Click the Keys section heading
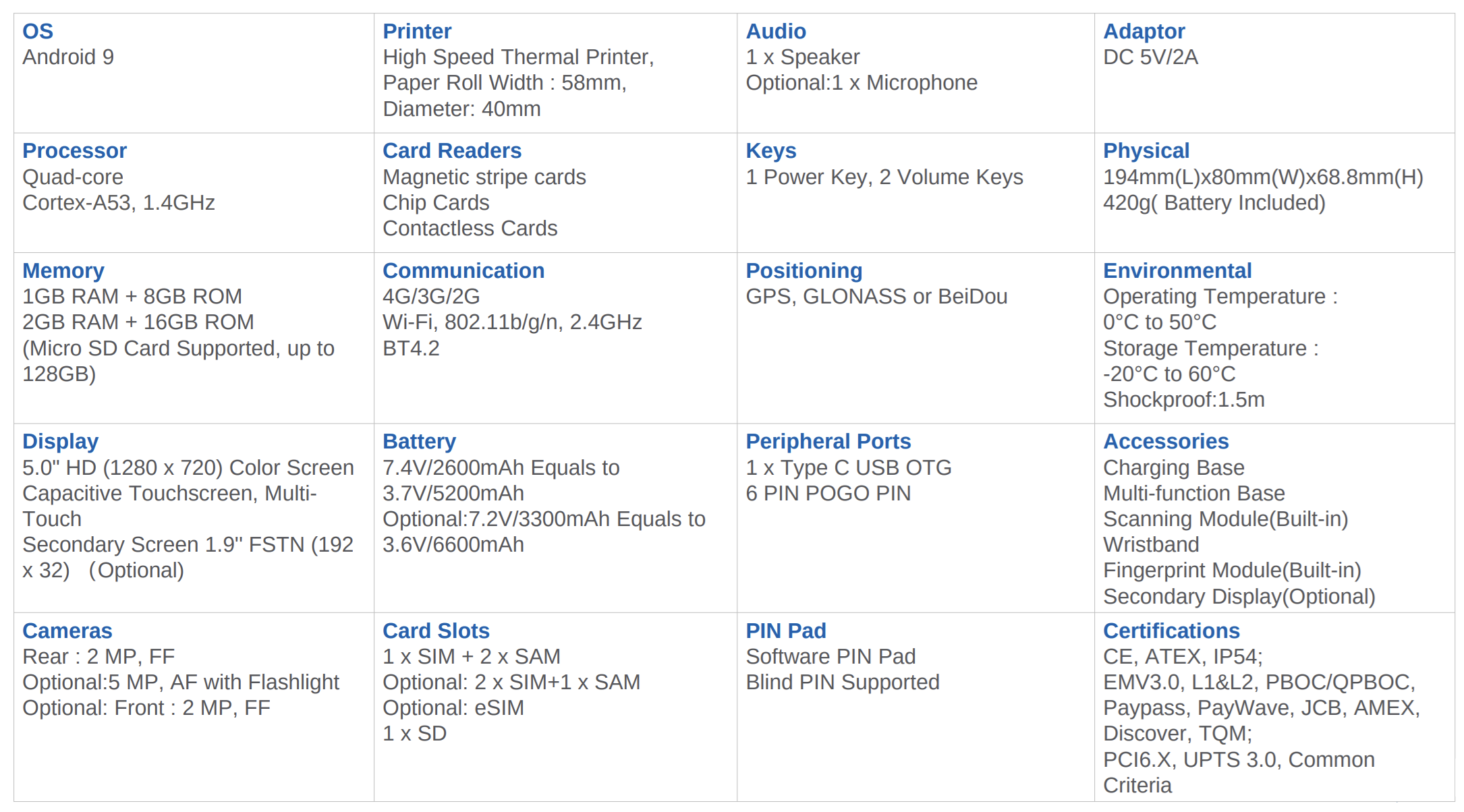 pos(770,150)
